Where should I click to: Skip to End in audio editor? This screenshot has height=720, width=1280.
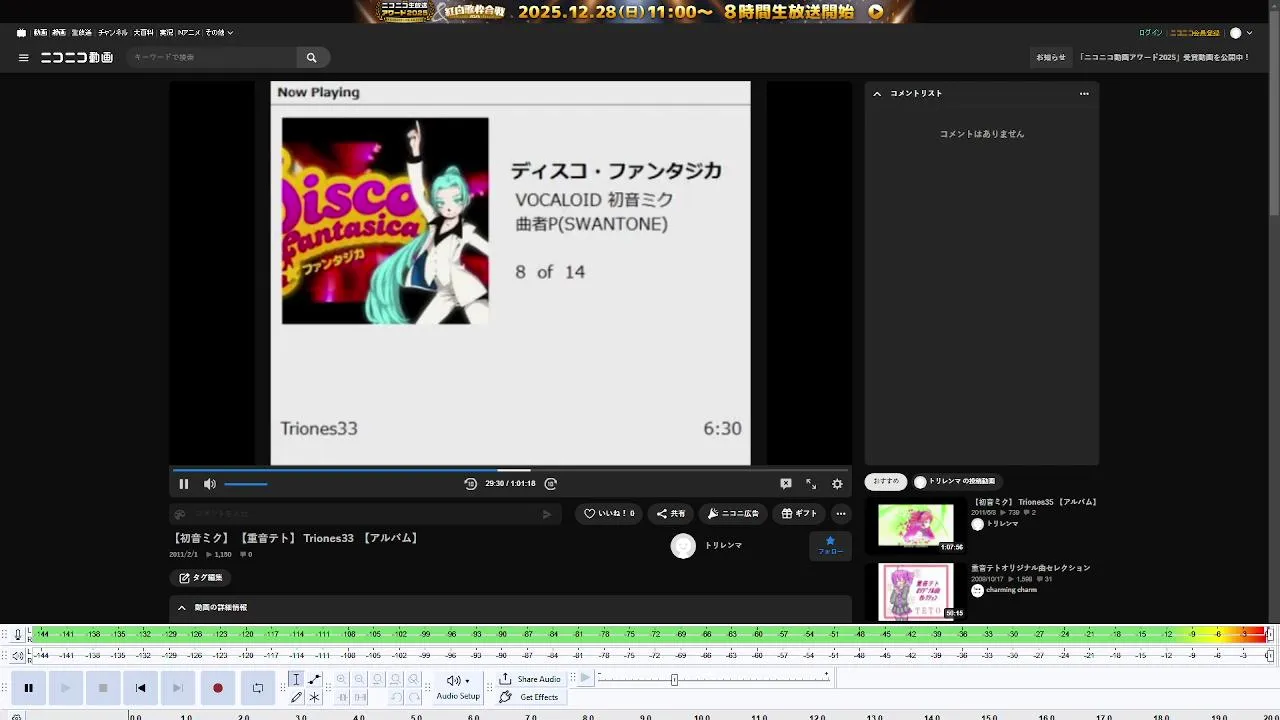(x=178, y=688)
